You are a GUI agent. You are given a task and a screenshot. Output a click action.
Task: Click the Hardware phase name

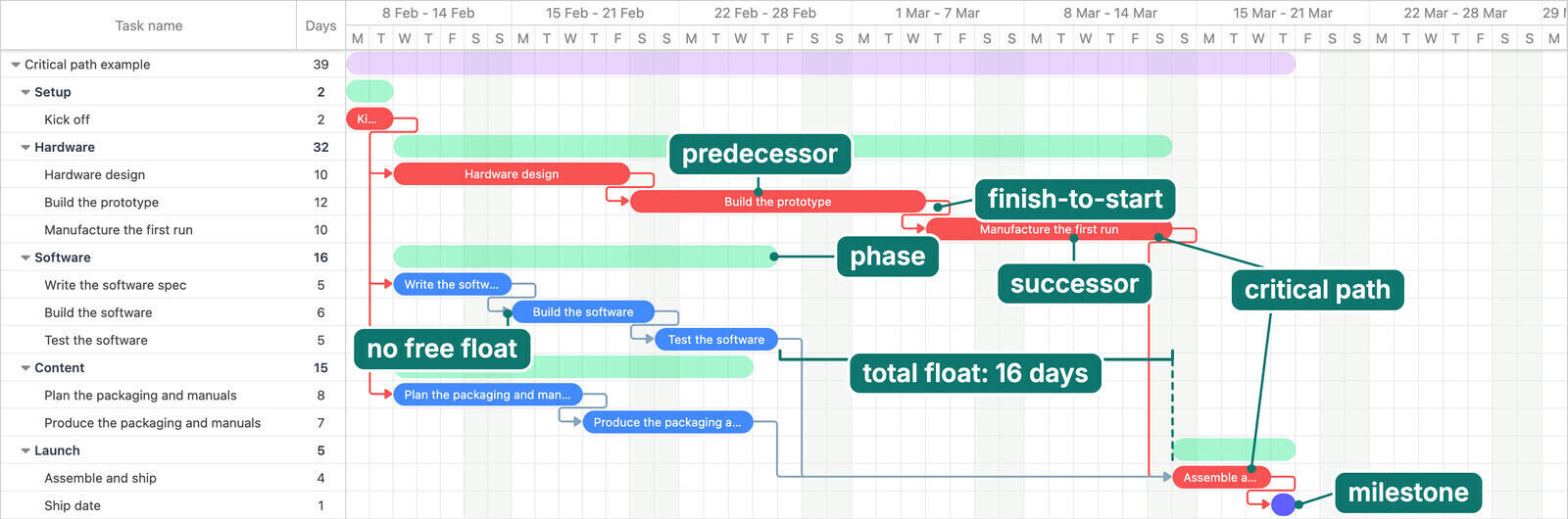pyautogui.click(x=65, y=147)
